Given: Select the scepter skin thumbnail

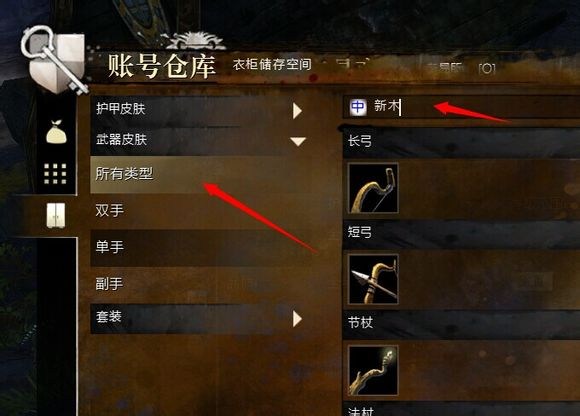Looking at the screenshot, I should pos(373,371).
